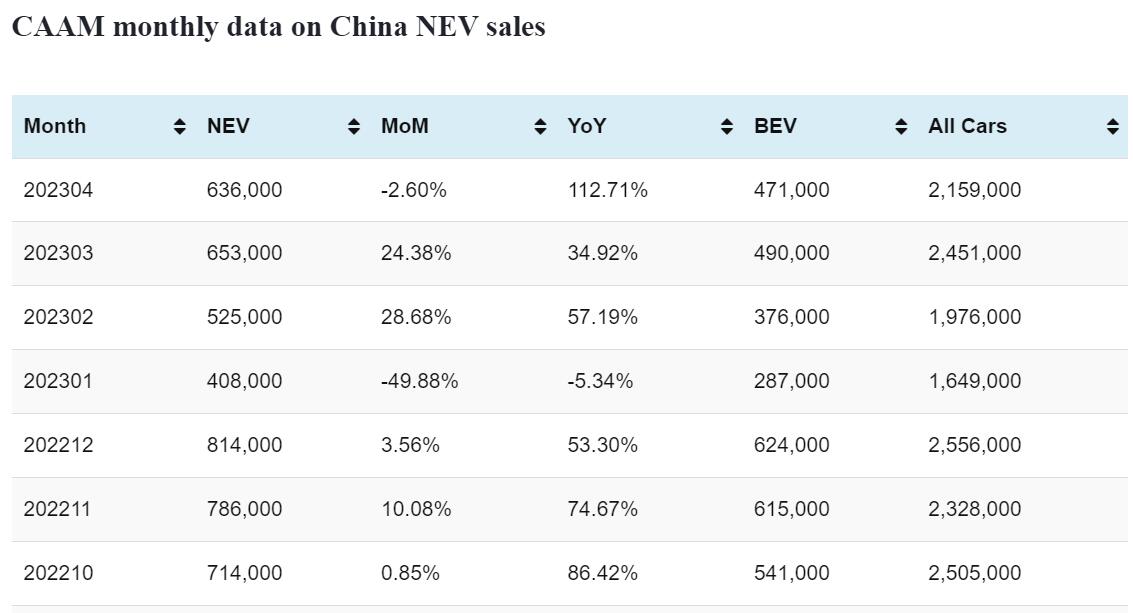Click the -49.88% MoM cell
Image resolution: width=1133 pixels, height=613 pixels.
[419, 381]
